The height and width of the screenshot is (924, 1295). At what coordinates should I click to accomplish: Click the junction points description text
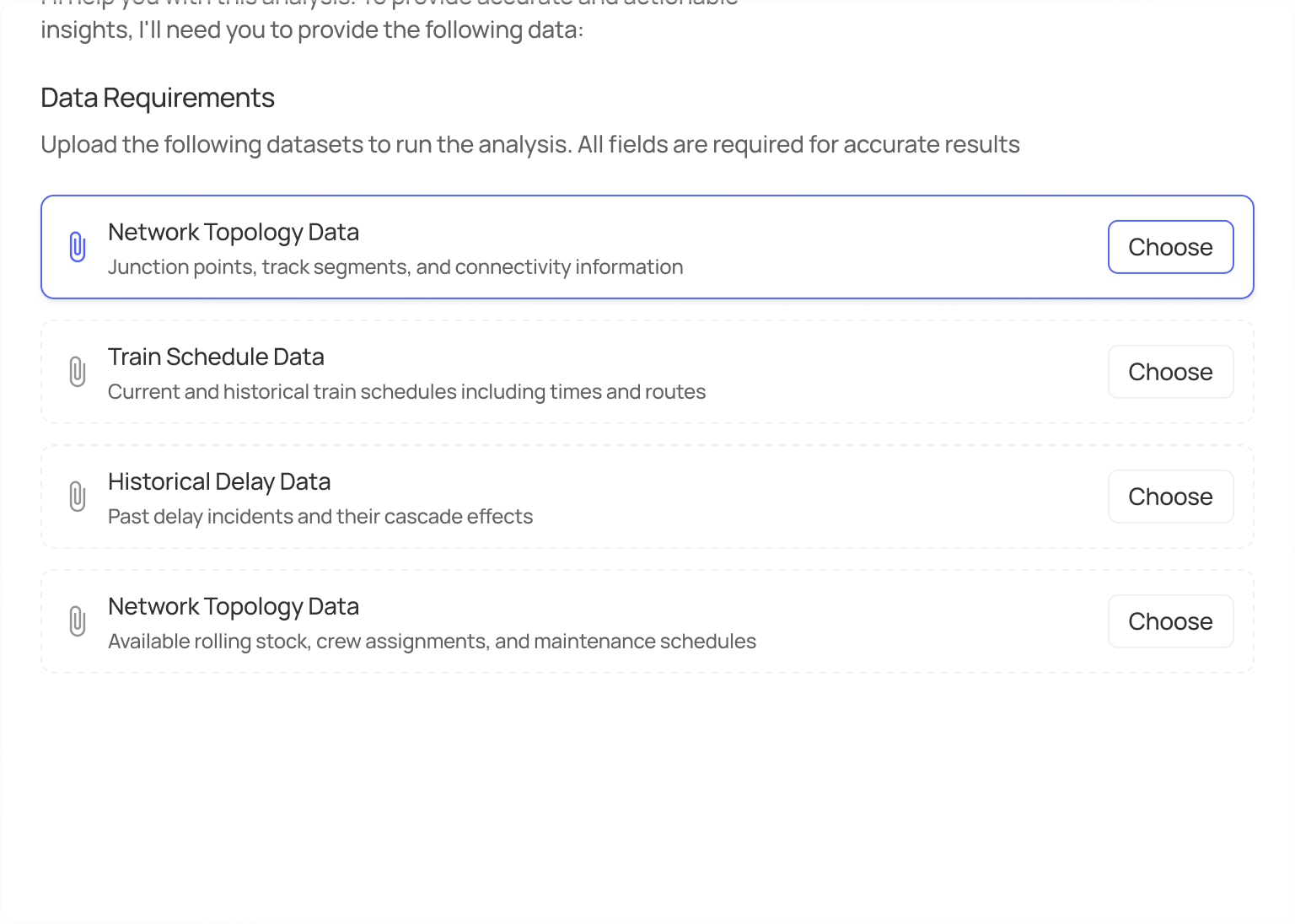coord(395,266)
